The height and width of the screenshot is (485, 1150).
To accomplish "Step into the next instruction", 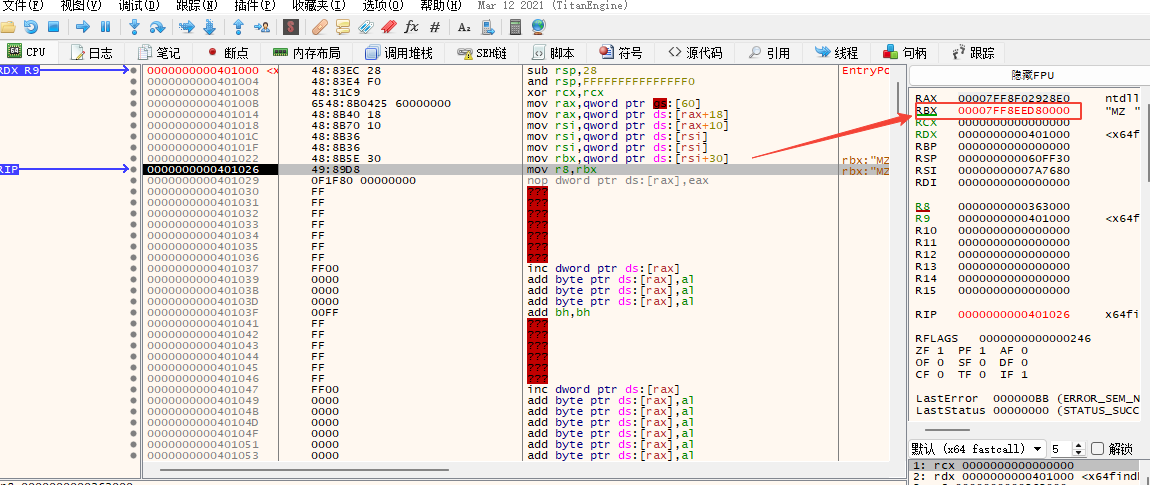I will point(134,27).
